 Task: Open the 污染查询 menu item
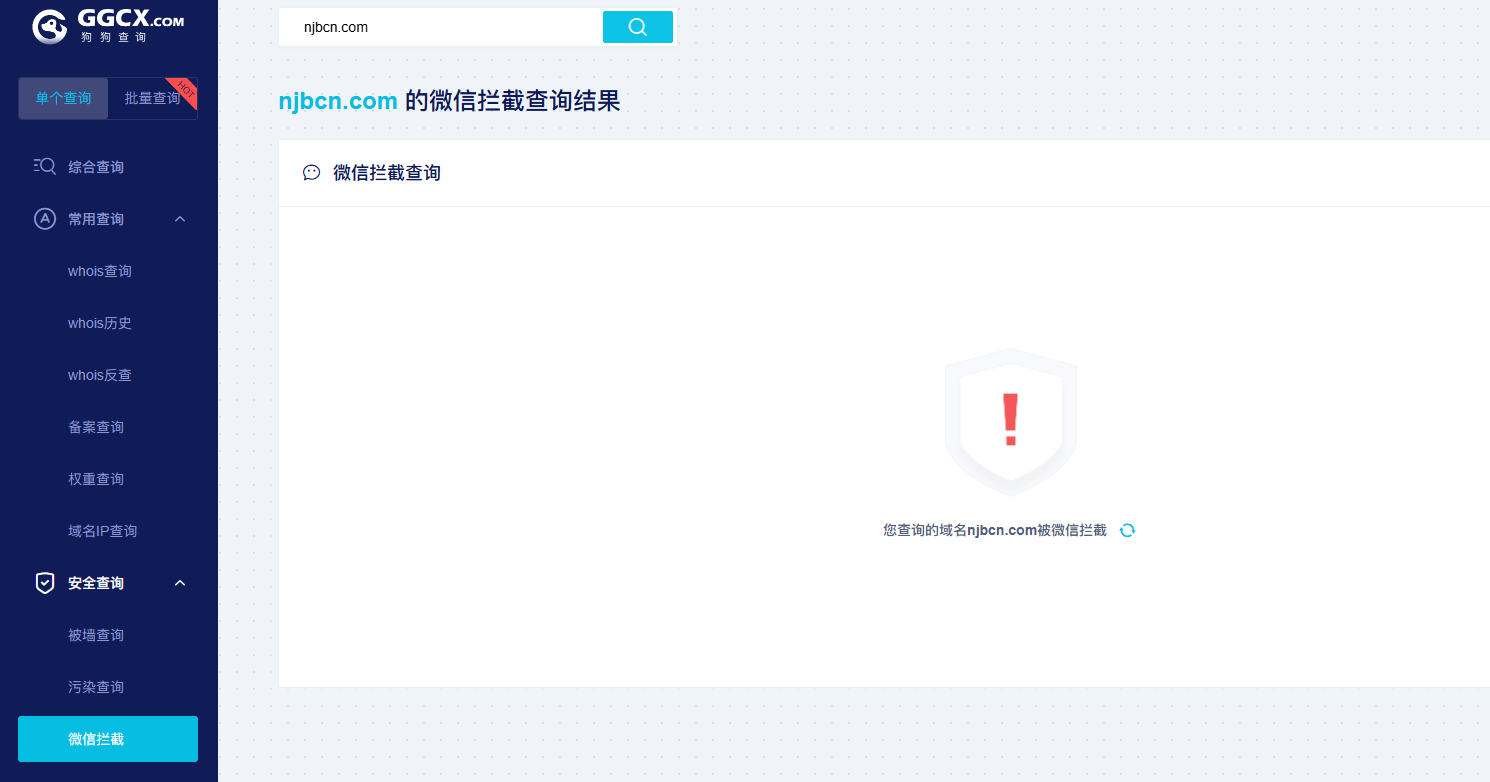(96, 687)
